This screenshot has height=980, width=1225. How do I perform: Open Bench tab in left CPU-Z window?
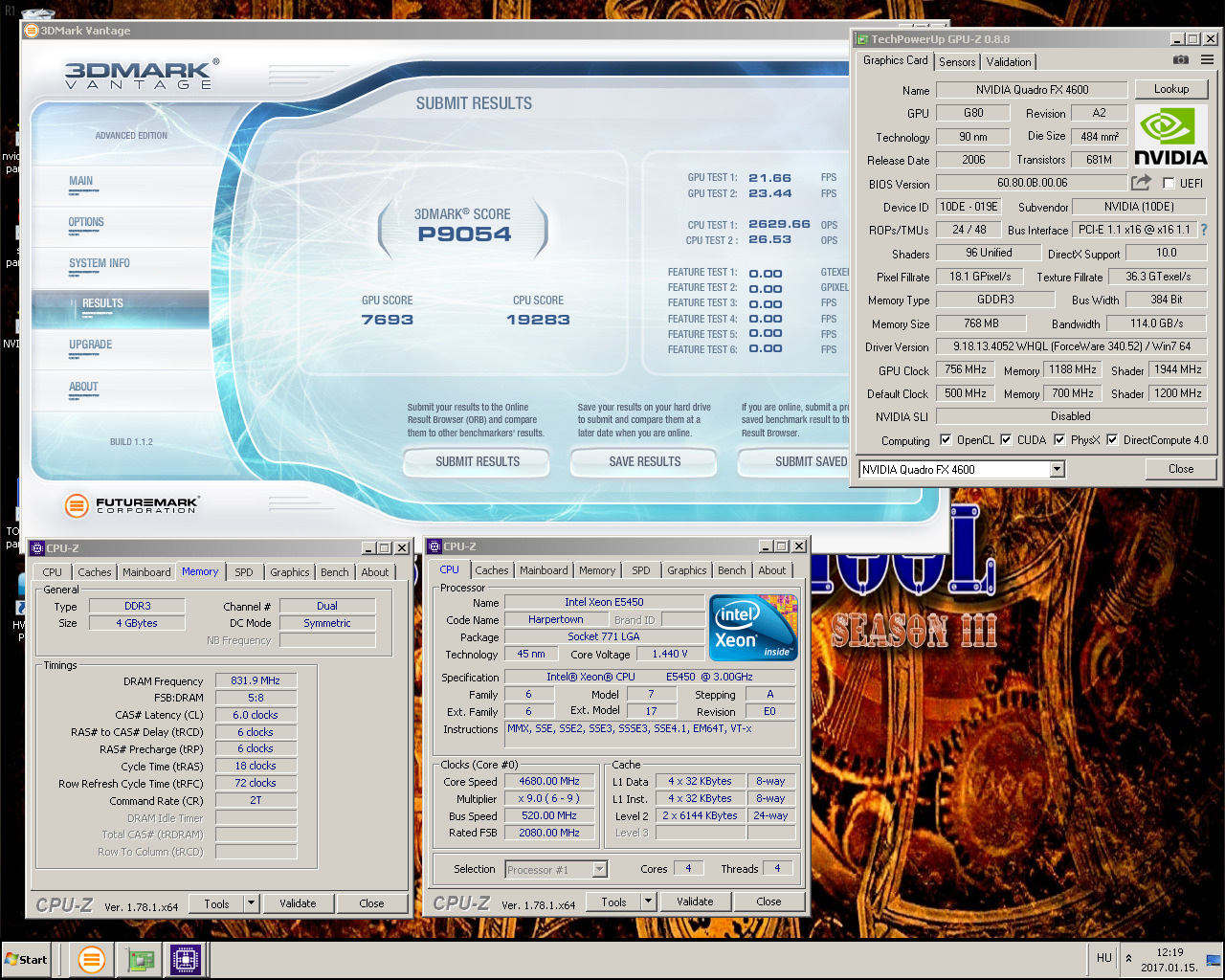tap(335, 572)
